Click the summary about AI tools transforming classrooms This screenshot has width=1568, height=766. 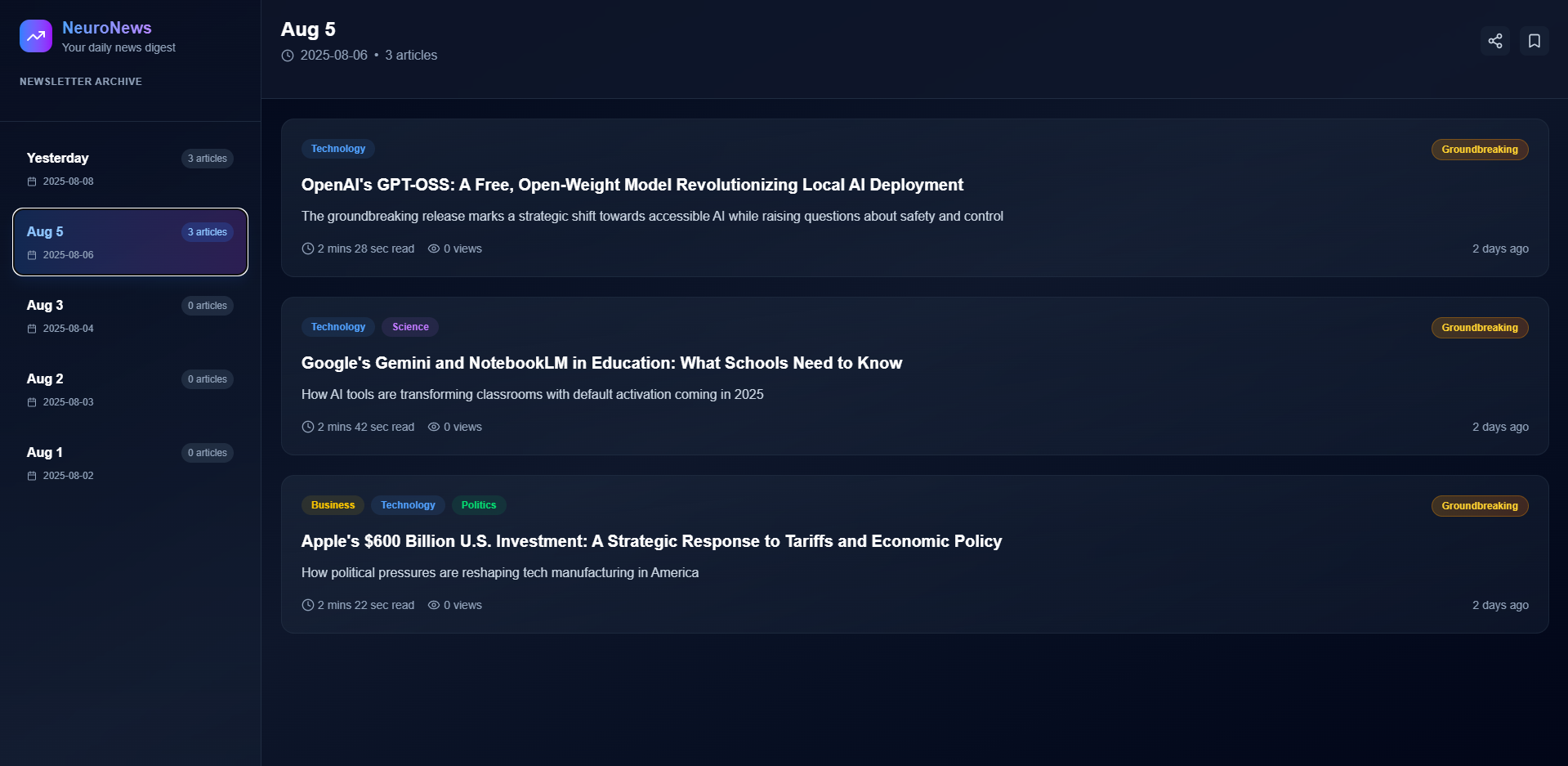tap(533, 394)
